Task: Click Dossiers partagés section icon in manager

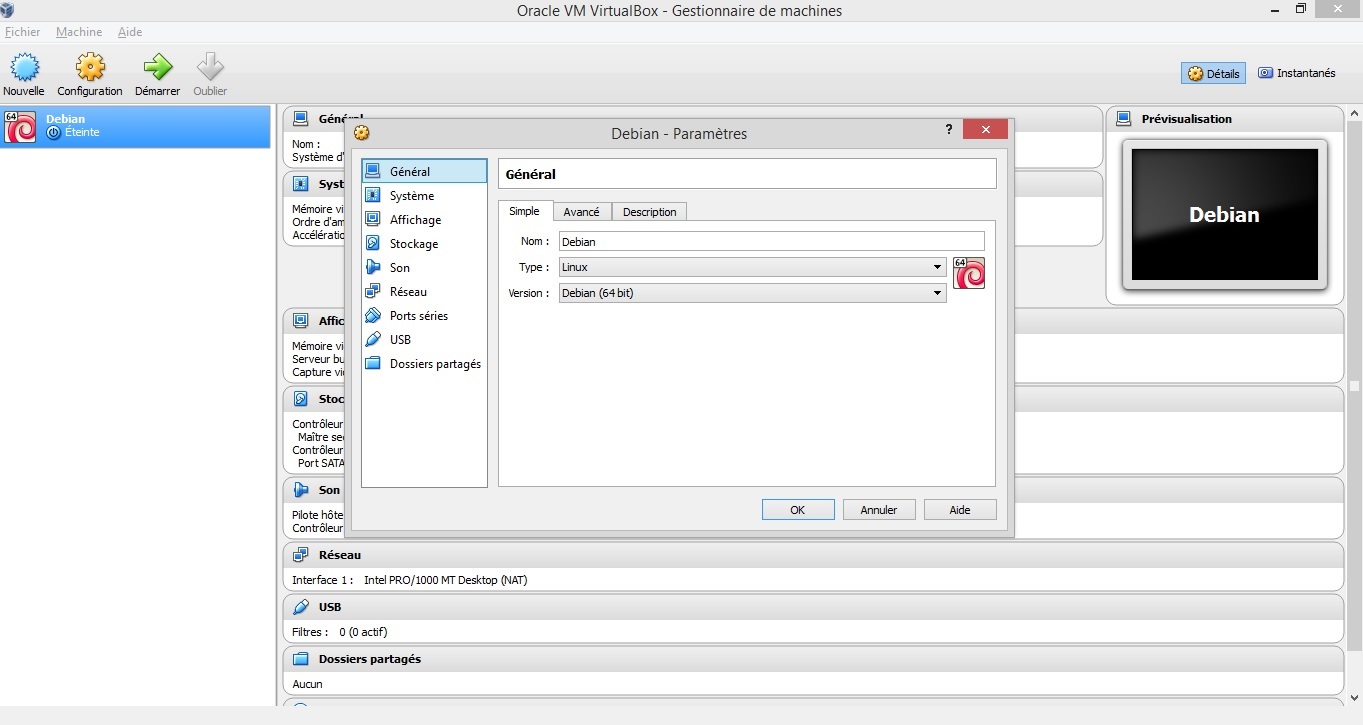Action: (x=300, y=659)
